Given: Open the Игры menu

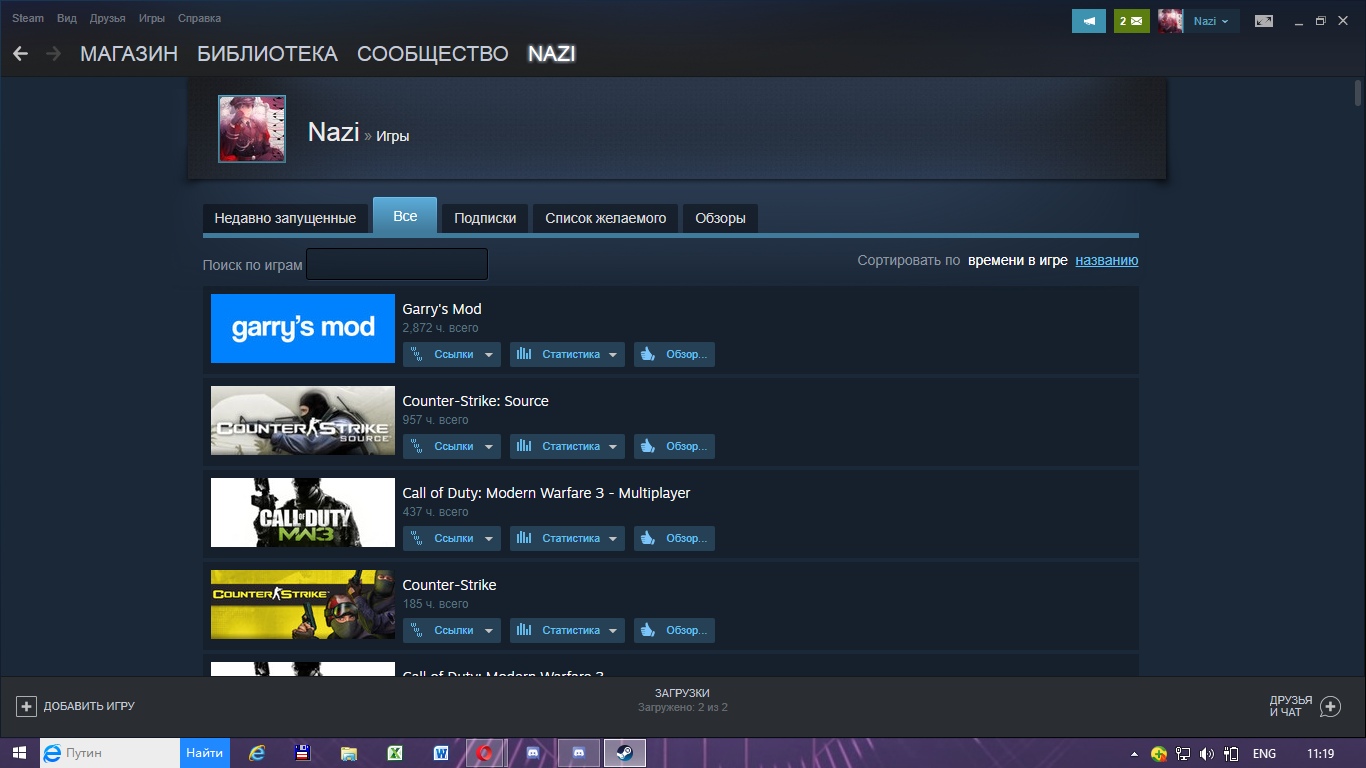Looking at the screenshot, I should [152, 18].
